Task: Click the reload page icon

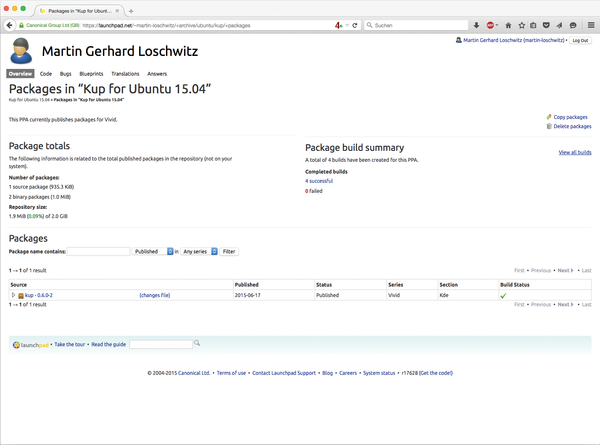Action: [355, 25]
